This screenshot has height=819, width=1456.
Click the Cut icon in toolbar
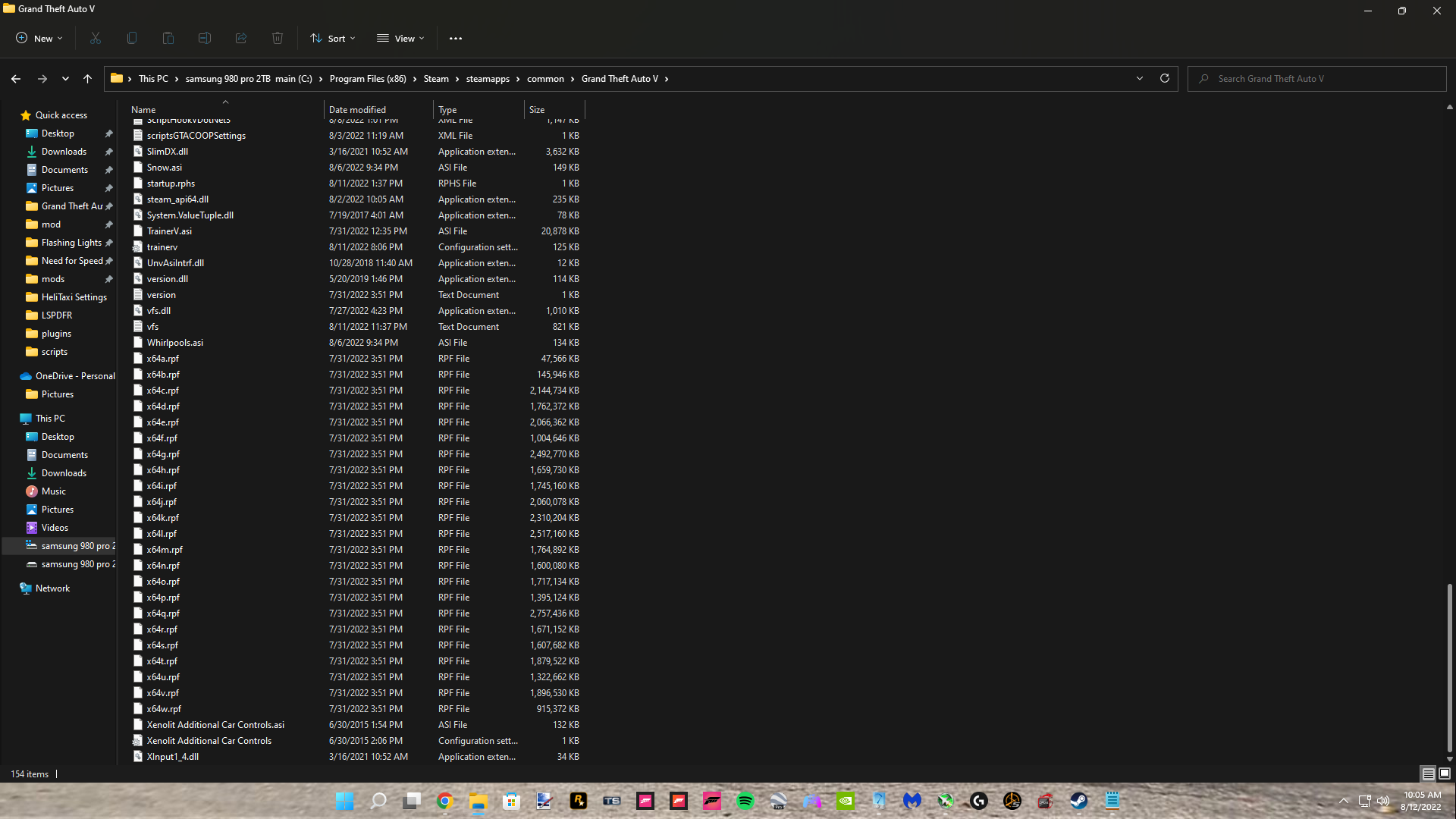pos(96,38)
